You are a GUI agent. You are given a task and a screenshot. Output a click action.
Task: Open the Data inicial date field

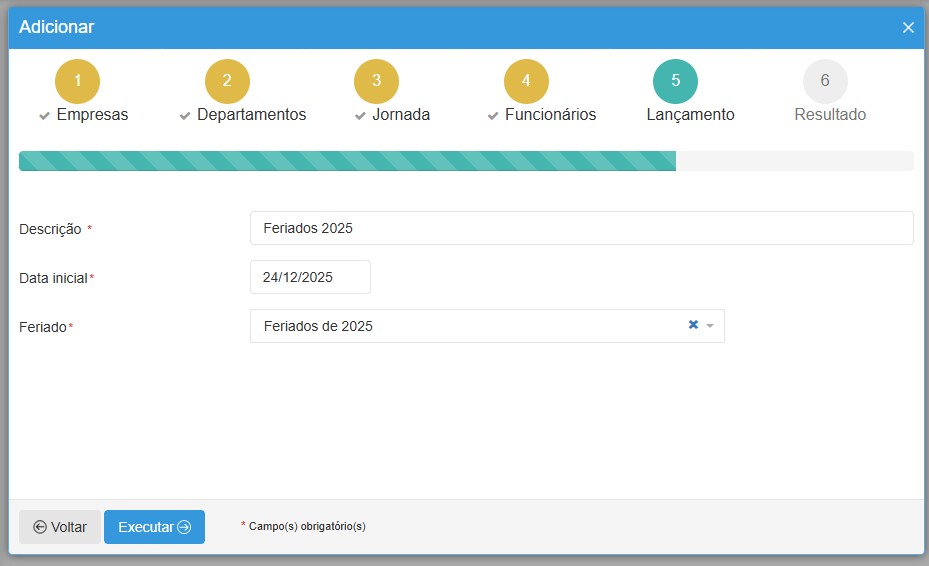click(310, 277)
